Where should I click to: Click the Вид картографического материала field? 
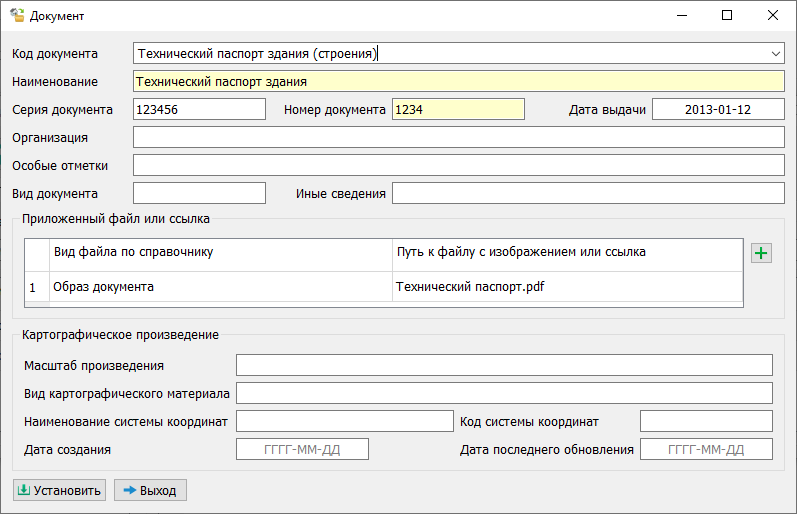(504, 393)
